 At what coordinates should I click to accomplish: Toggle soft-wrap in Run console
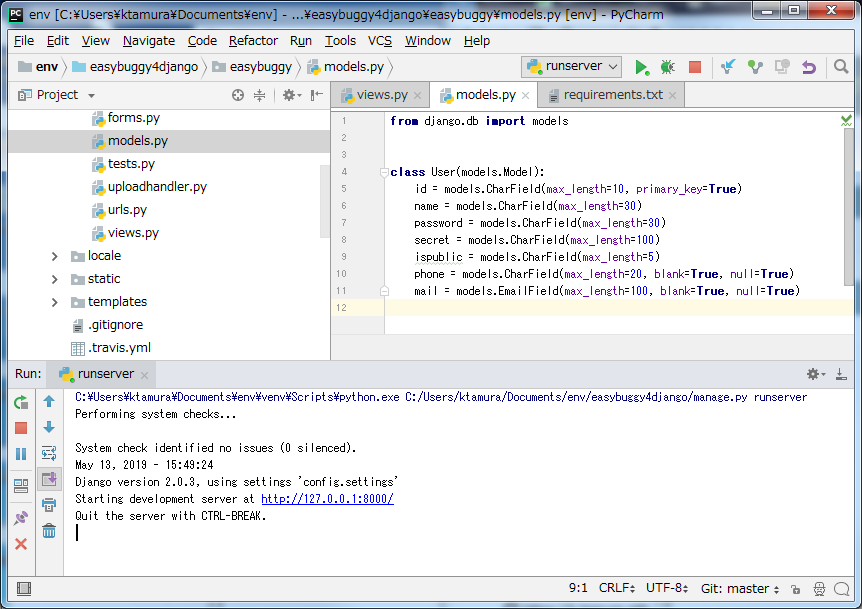[49, 453]
